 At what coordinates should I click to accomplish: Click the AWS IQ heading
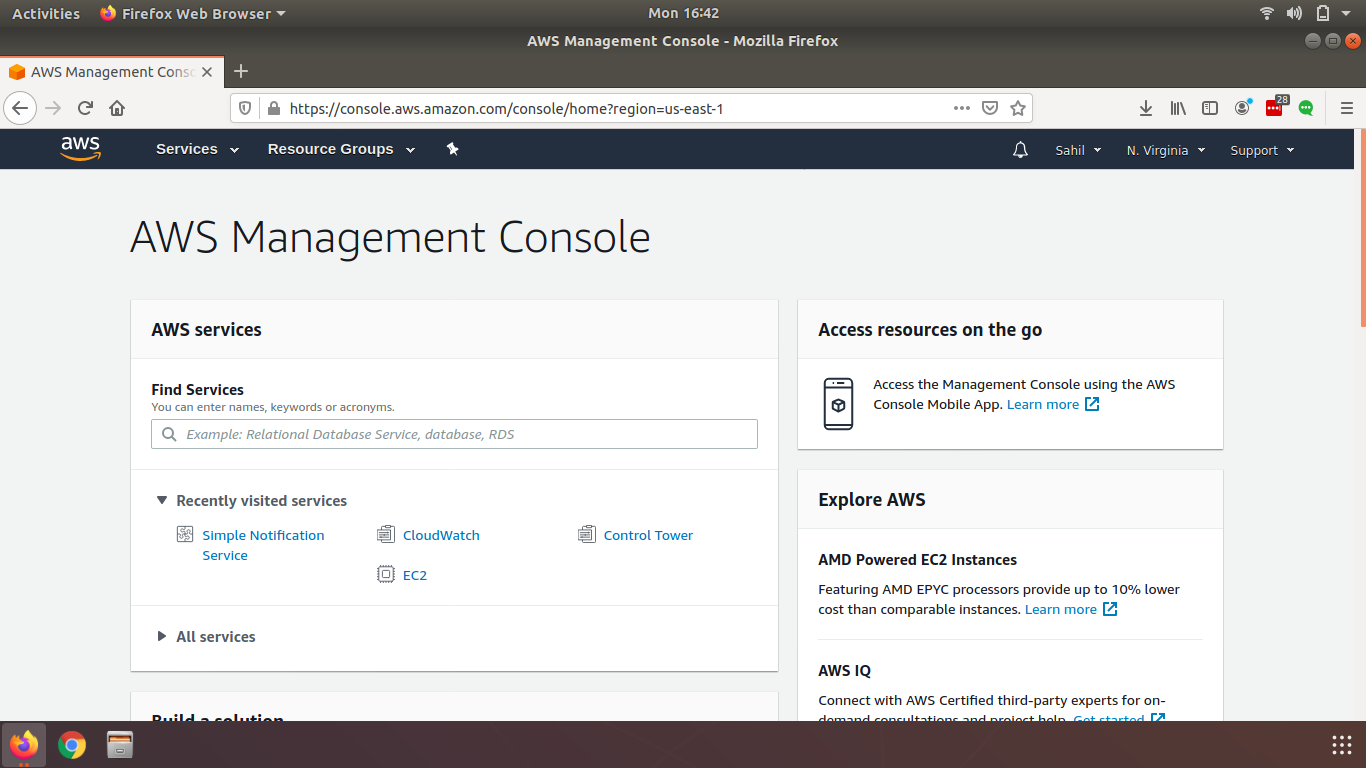[x=844, y=670]
